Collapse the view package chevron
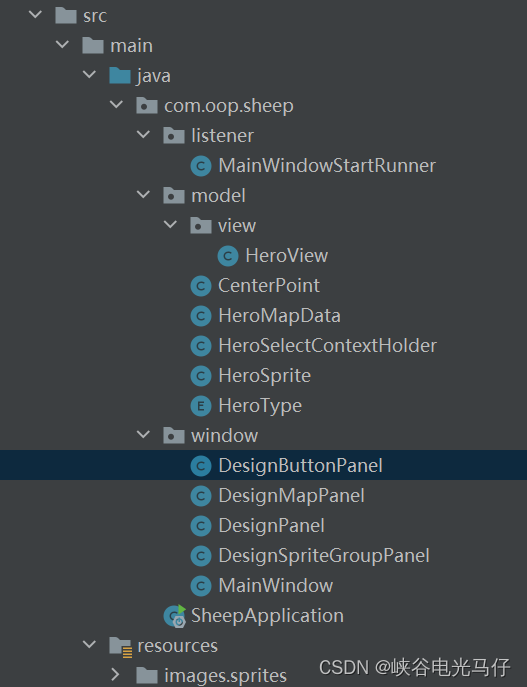This screenshot has height=687, width=527. pos(170,224)
